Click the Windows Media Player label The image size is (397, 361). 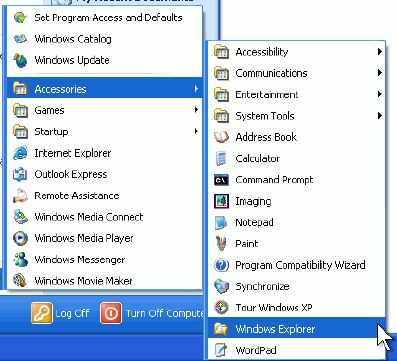pyautogui.click(x=84, y=238)
